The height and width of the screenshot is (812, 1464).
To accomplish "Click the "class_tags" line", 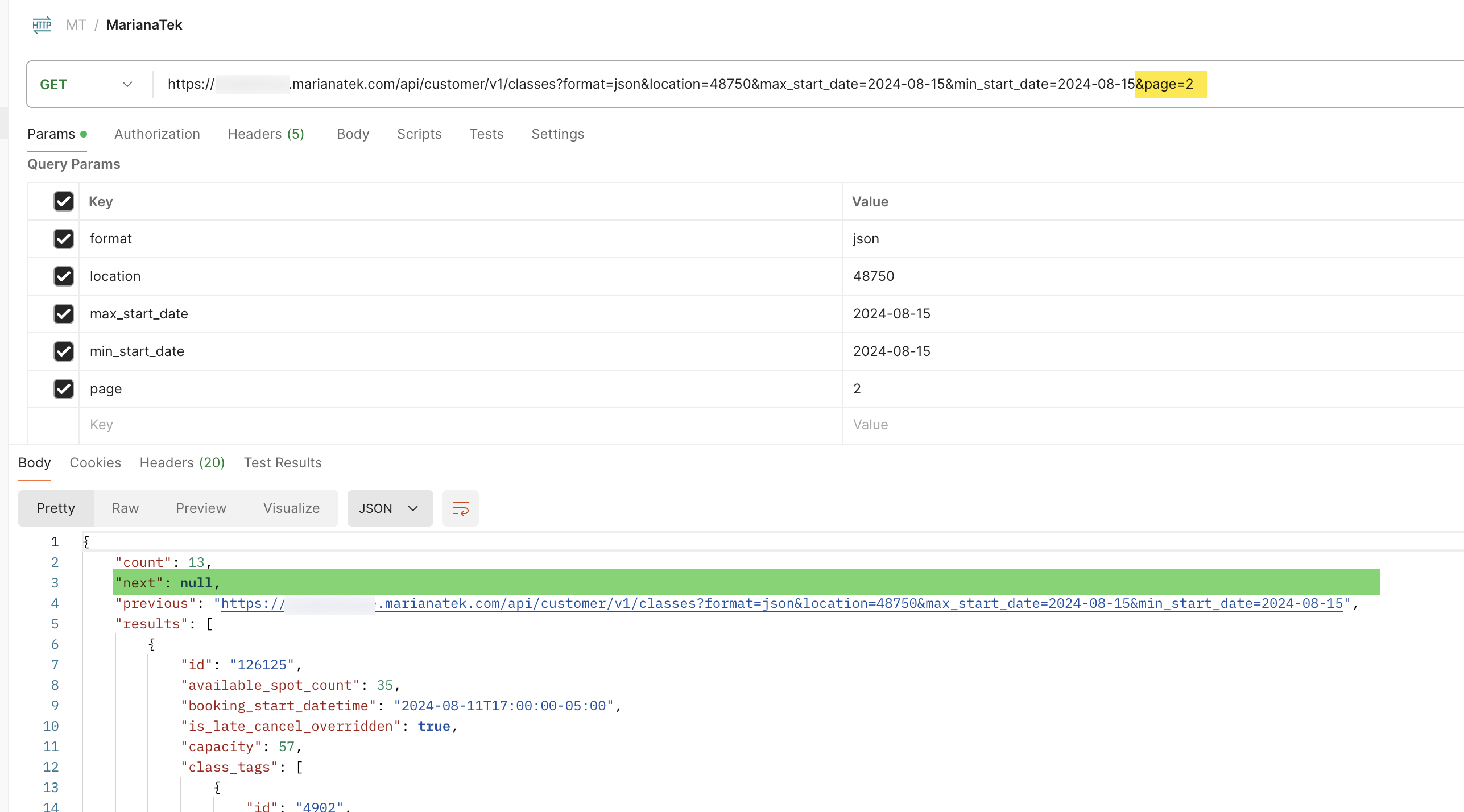I will (x=242, y=768).
